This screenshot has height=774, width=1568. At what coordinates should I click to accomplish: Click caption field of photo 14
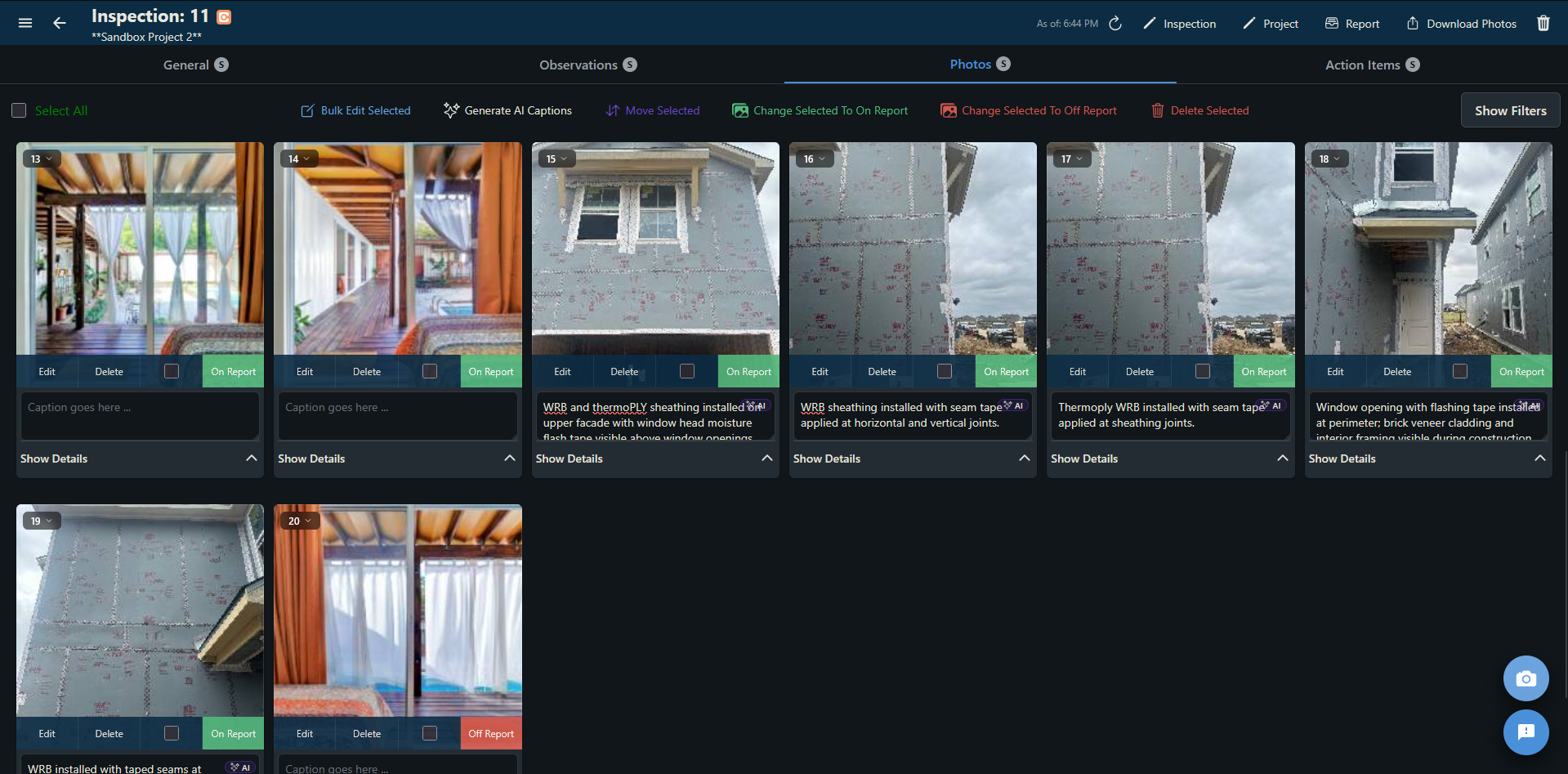point(397,415)
